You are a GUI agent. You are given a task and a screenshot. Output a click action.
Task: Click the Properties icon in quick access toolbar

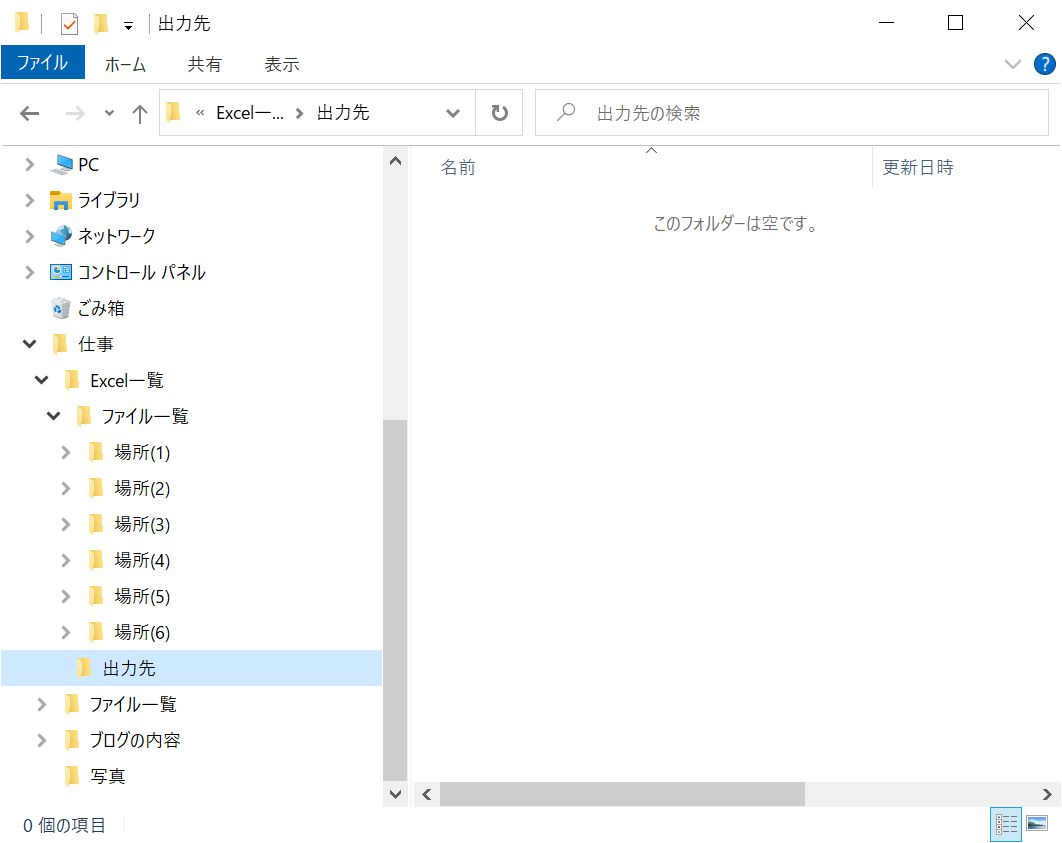click(69, 24)
